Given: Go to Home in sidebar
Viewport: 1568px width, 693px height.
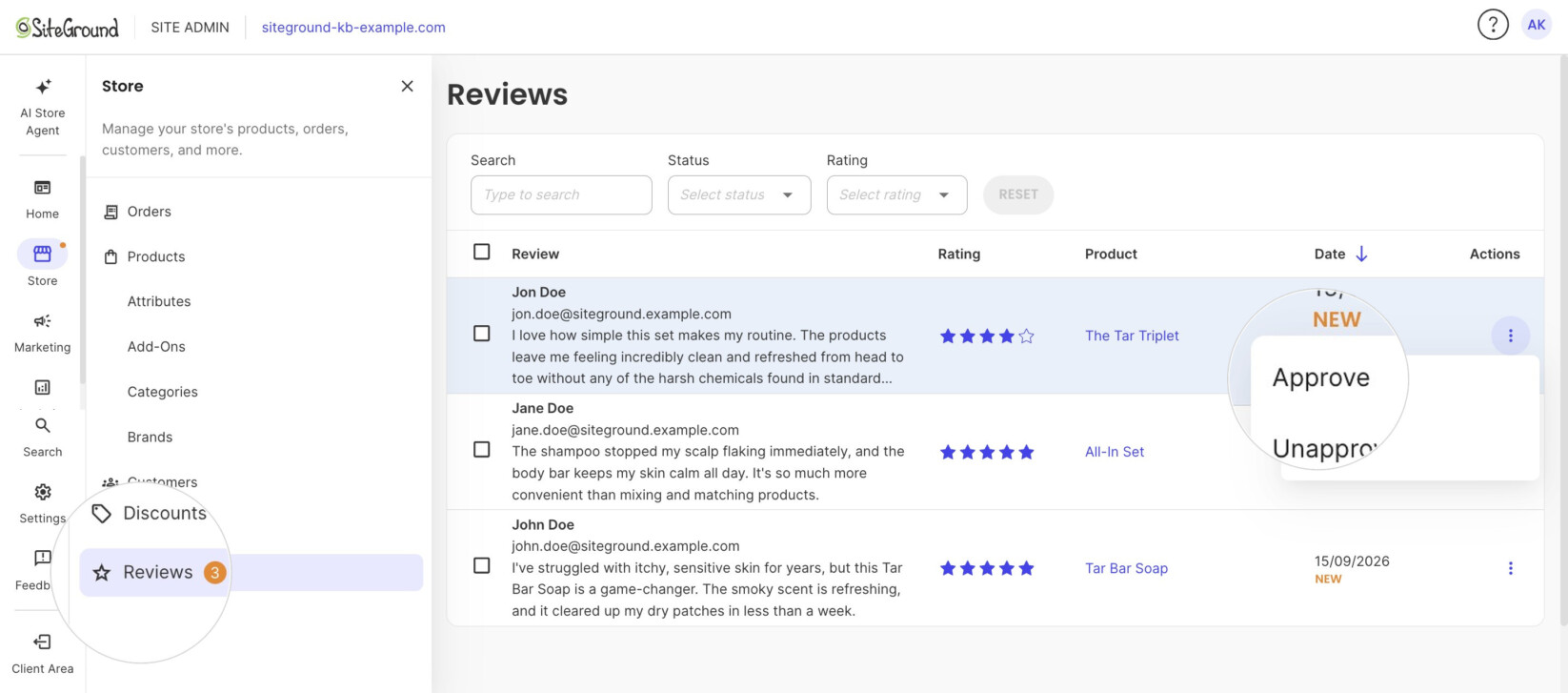Looking at the screenshot, I should click(43, 199).
